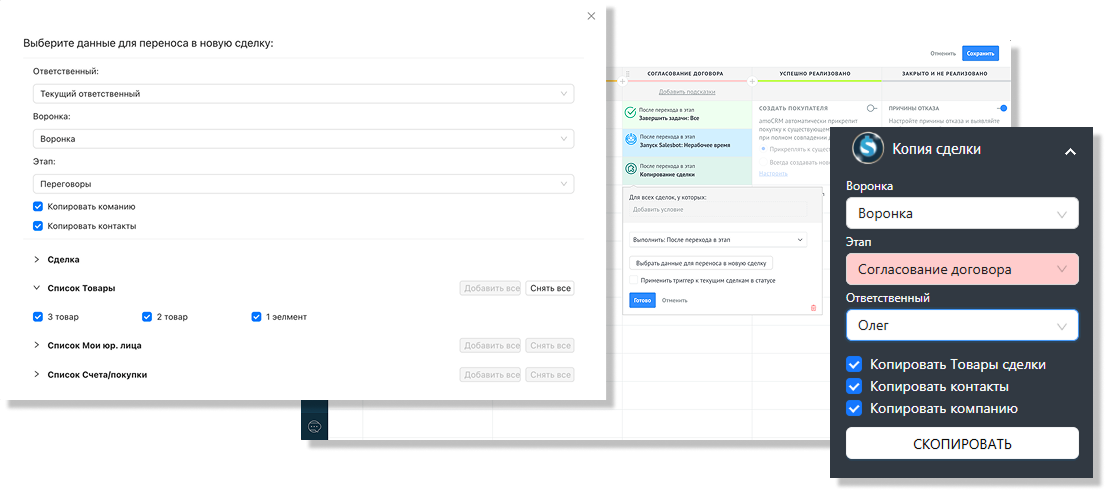Click Отменить next to Сохранить

pyautogui.click(x=942, y=53)
